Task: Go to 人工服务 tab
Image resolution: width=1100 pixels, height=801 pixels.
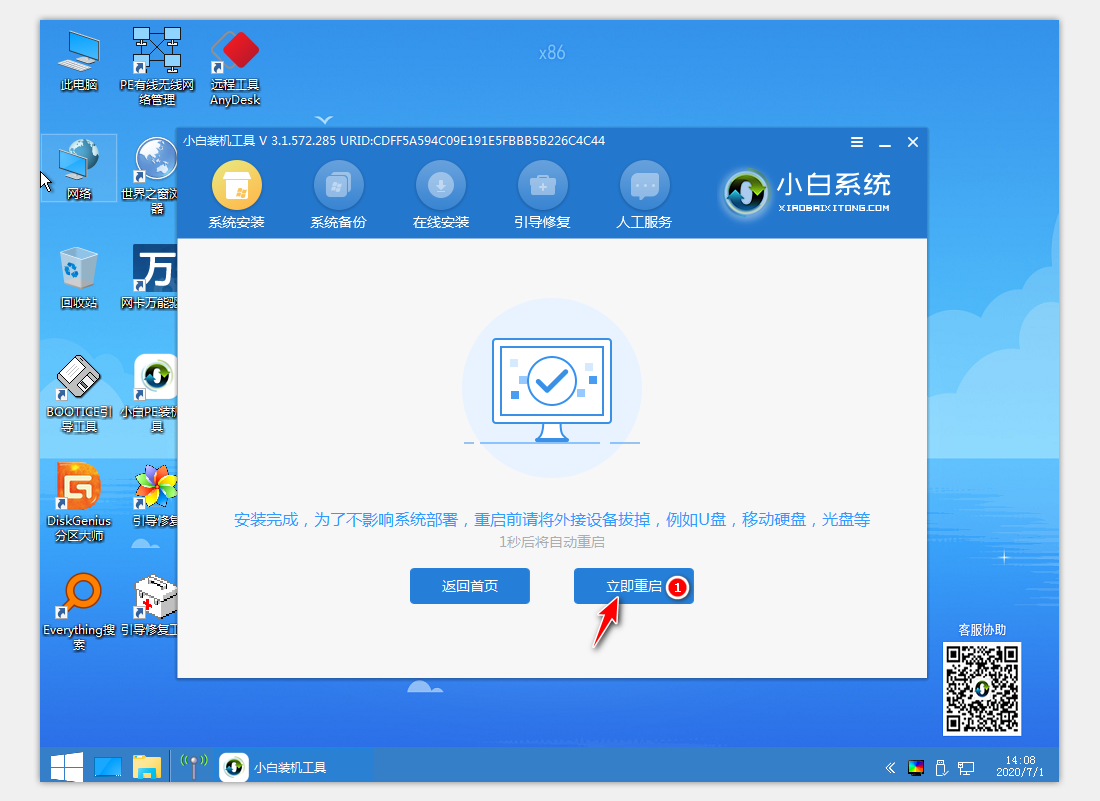Action: click(x=644, y=196)
